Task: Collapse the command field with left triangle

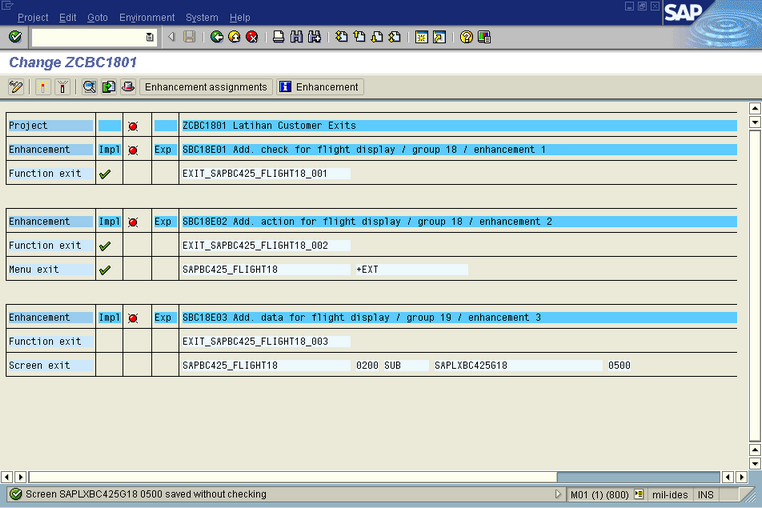Action: point(171,37)
